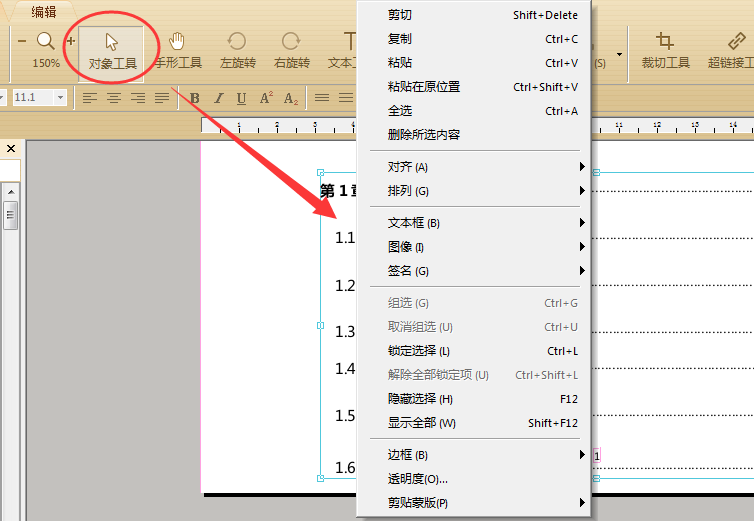Viewport: 754px width, 521px height.
Task: Click 删除所选内容 in the context menu
Action: point(424,135)
